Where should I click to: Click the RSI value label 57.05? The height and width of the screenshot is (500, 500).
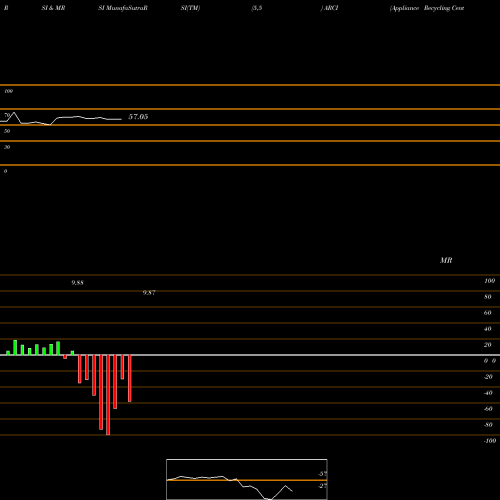(138, 117)
